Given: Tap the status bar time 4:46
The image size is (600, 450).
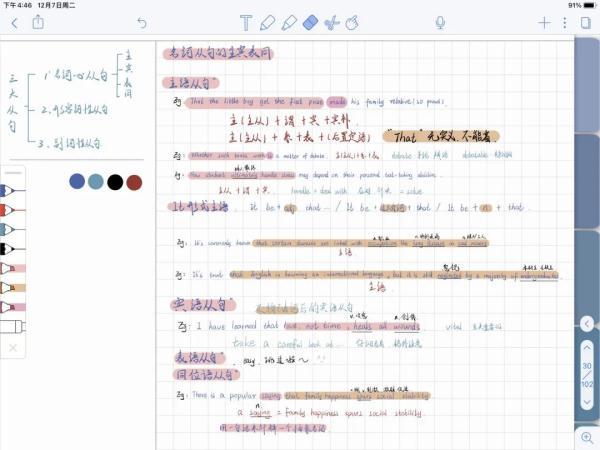Looking at the screenshot, I should 18,5.
